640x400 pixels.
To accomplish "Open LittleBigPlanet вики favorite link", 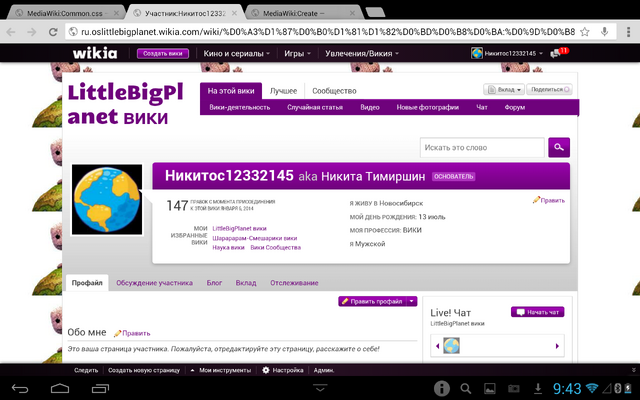I will click(x=239, y=229).
